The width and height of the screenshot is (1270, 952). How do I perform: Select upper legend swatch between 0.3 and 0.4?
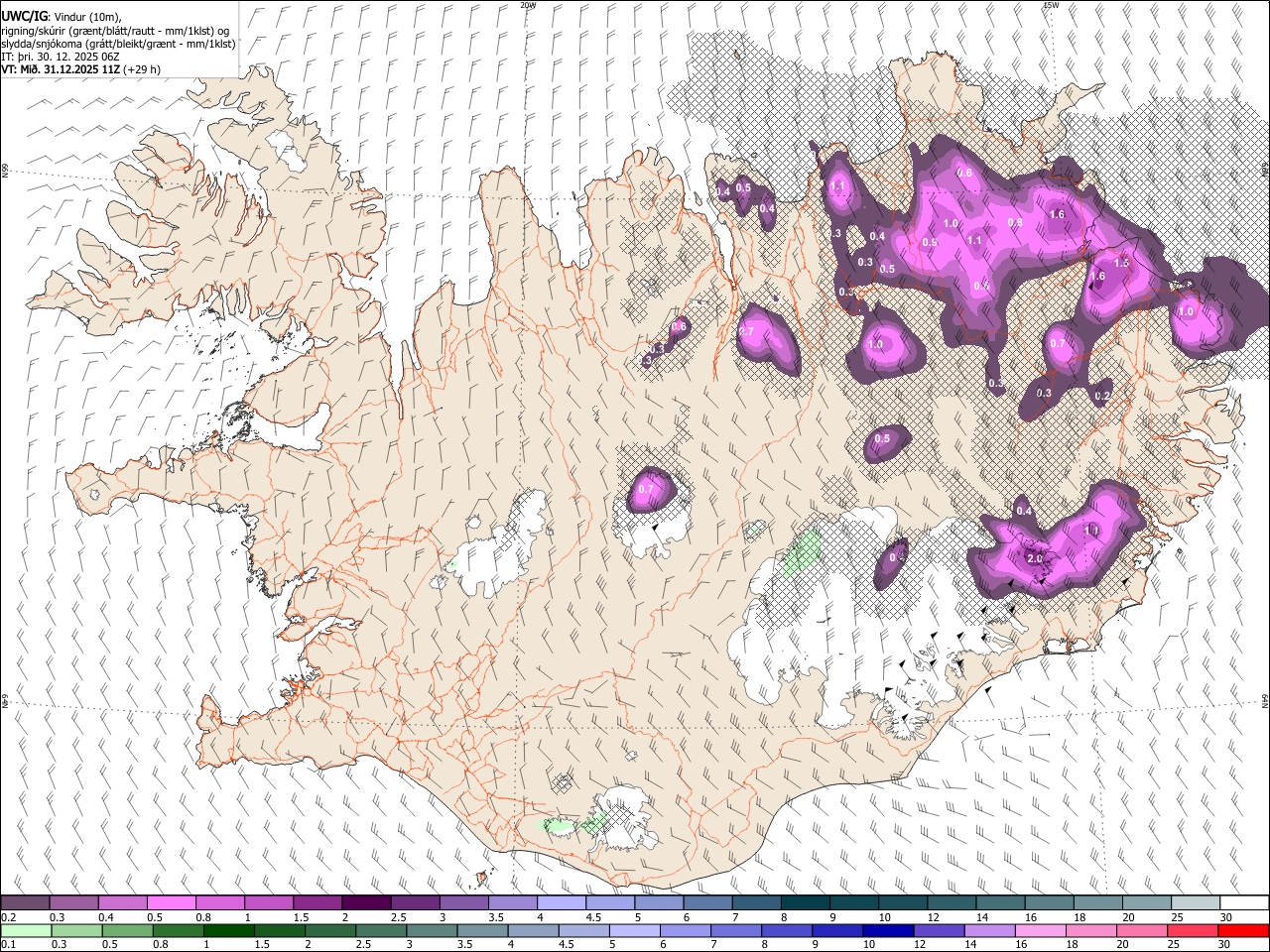pos(73,903)
